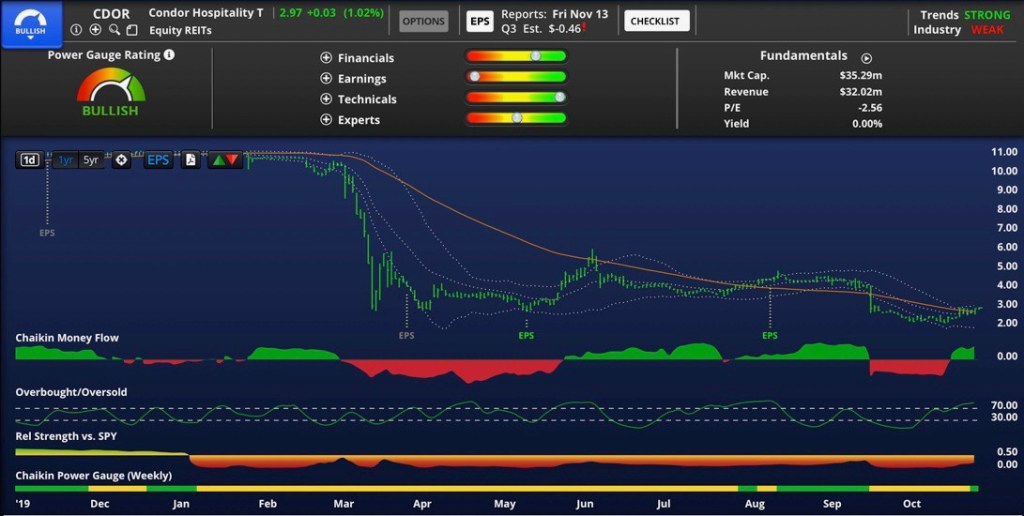Screen dimensions: 1024x516
Task: Toggle the EPS markers button on the chart
Action: click(158, 160)
